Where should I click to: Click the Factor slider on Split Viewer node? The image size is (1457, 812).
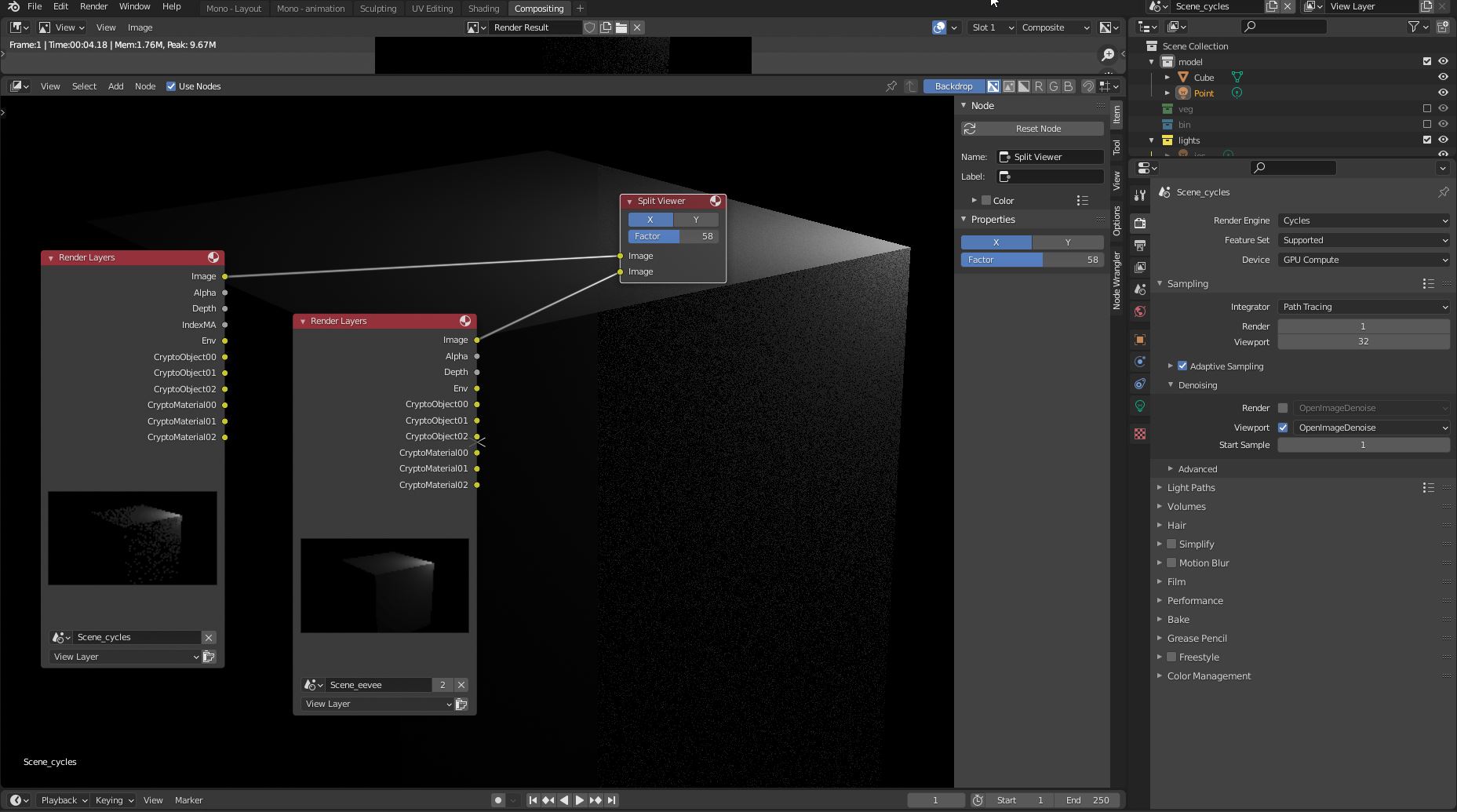click(673, 236)
